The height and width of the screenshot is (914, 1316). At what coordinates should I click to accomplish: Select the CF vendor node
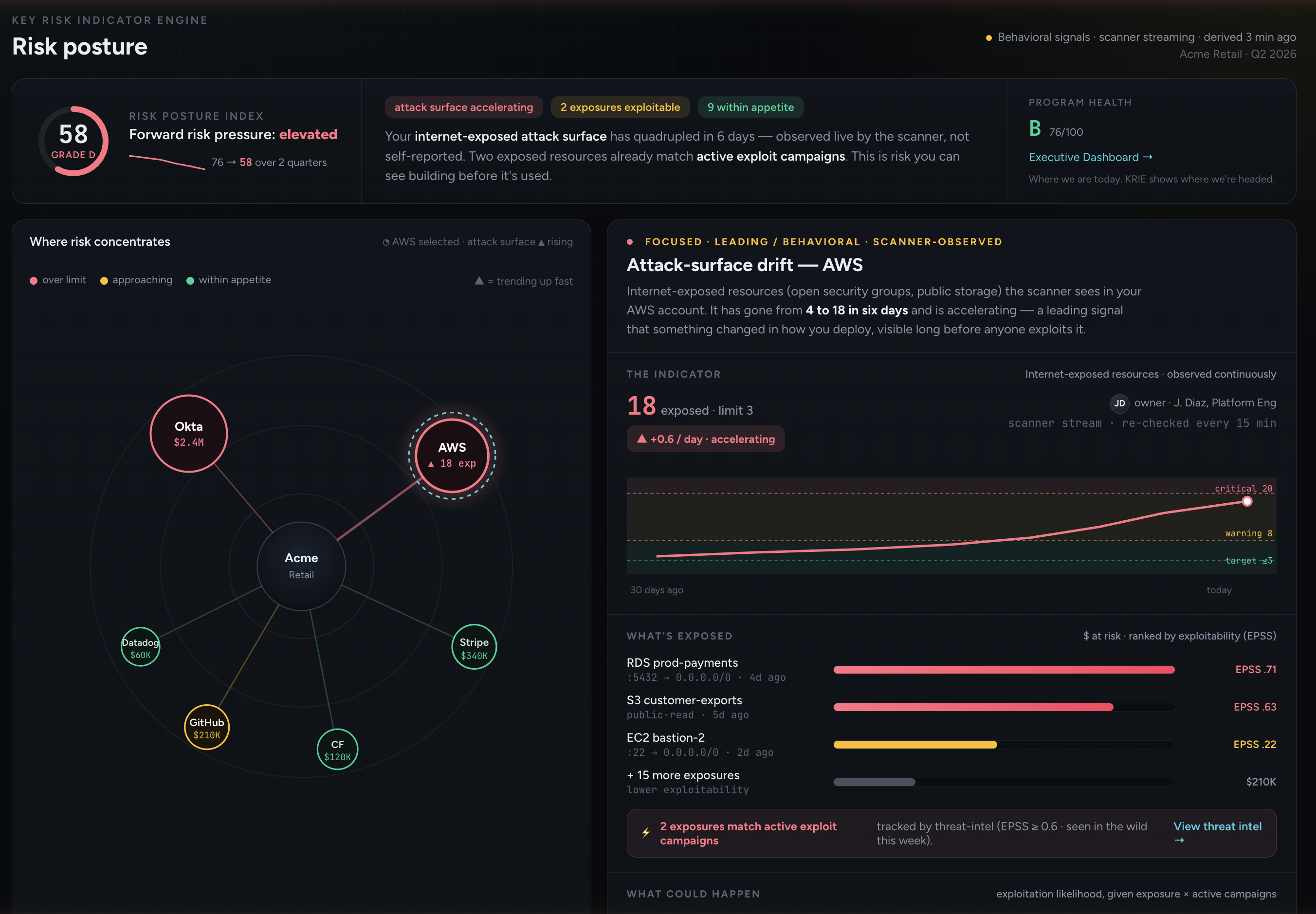point(337,749)
